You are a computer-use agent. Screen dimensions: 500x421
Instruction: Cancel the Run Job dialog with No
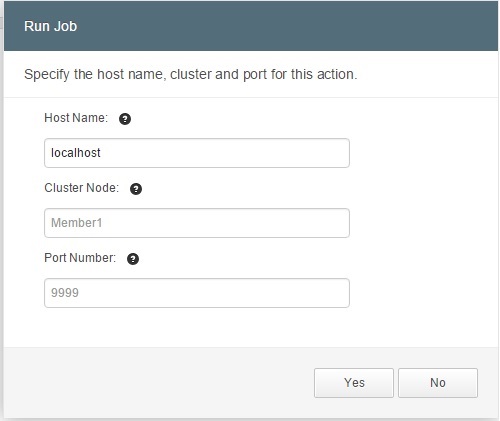438,383
